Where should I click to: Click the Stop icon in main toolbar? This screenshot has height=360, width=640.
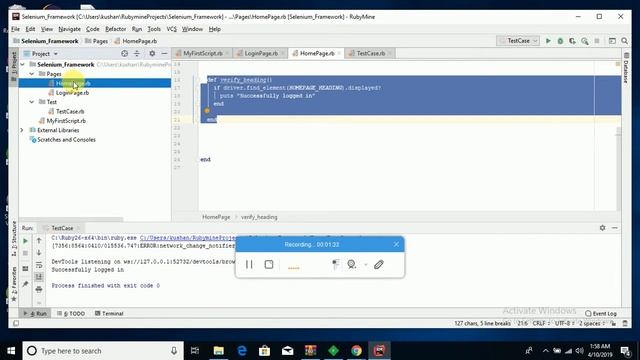coord(597,41)
